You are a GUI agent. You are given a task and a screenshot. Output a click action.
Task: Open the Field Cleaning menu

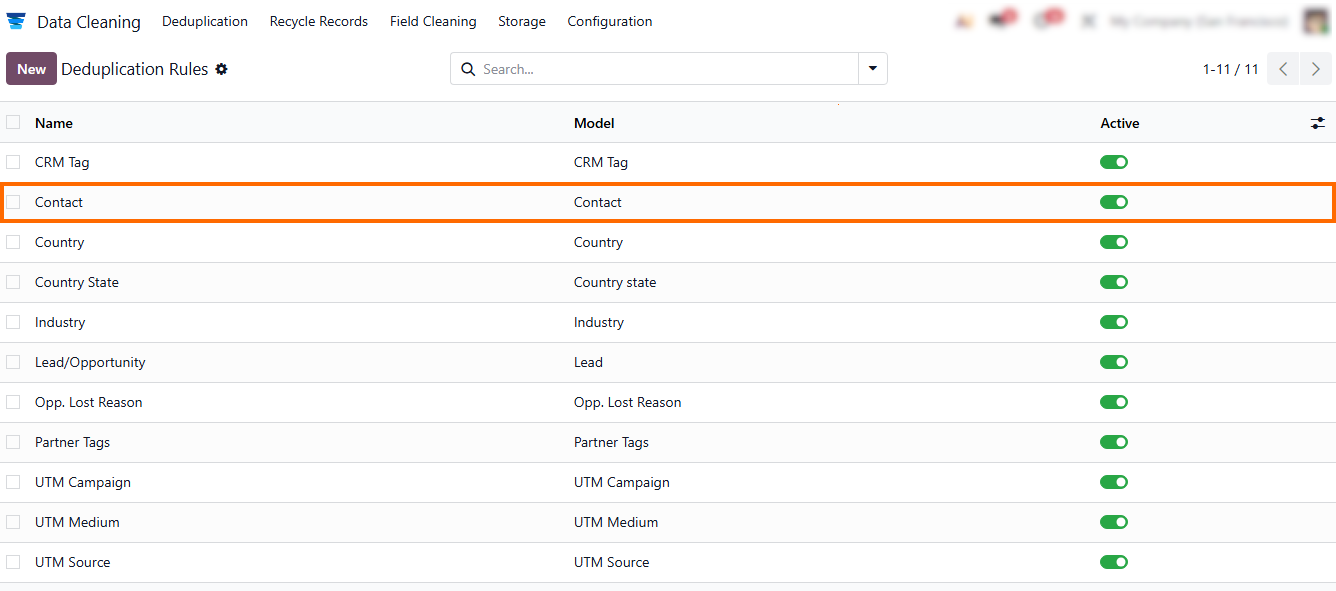(433, 21)
